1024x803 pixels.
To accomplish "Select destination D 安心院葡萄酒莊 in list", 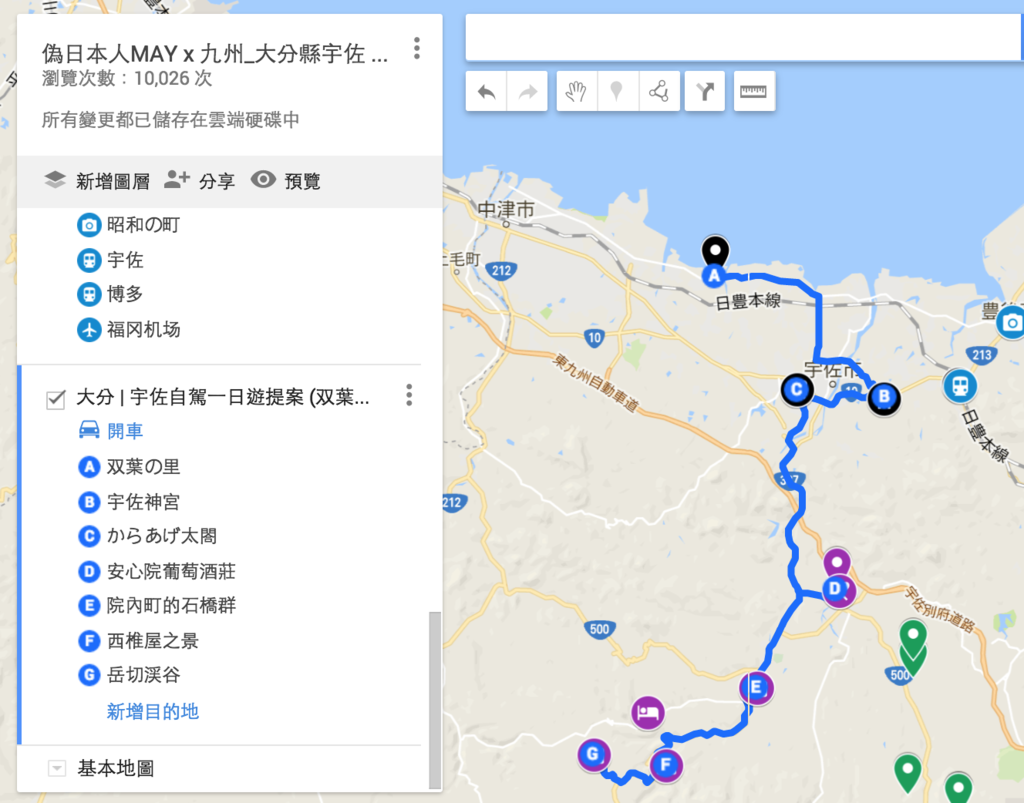I will [x=157, y=572].
